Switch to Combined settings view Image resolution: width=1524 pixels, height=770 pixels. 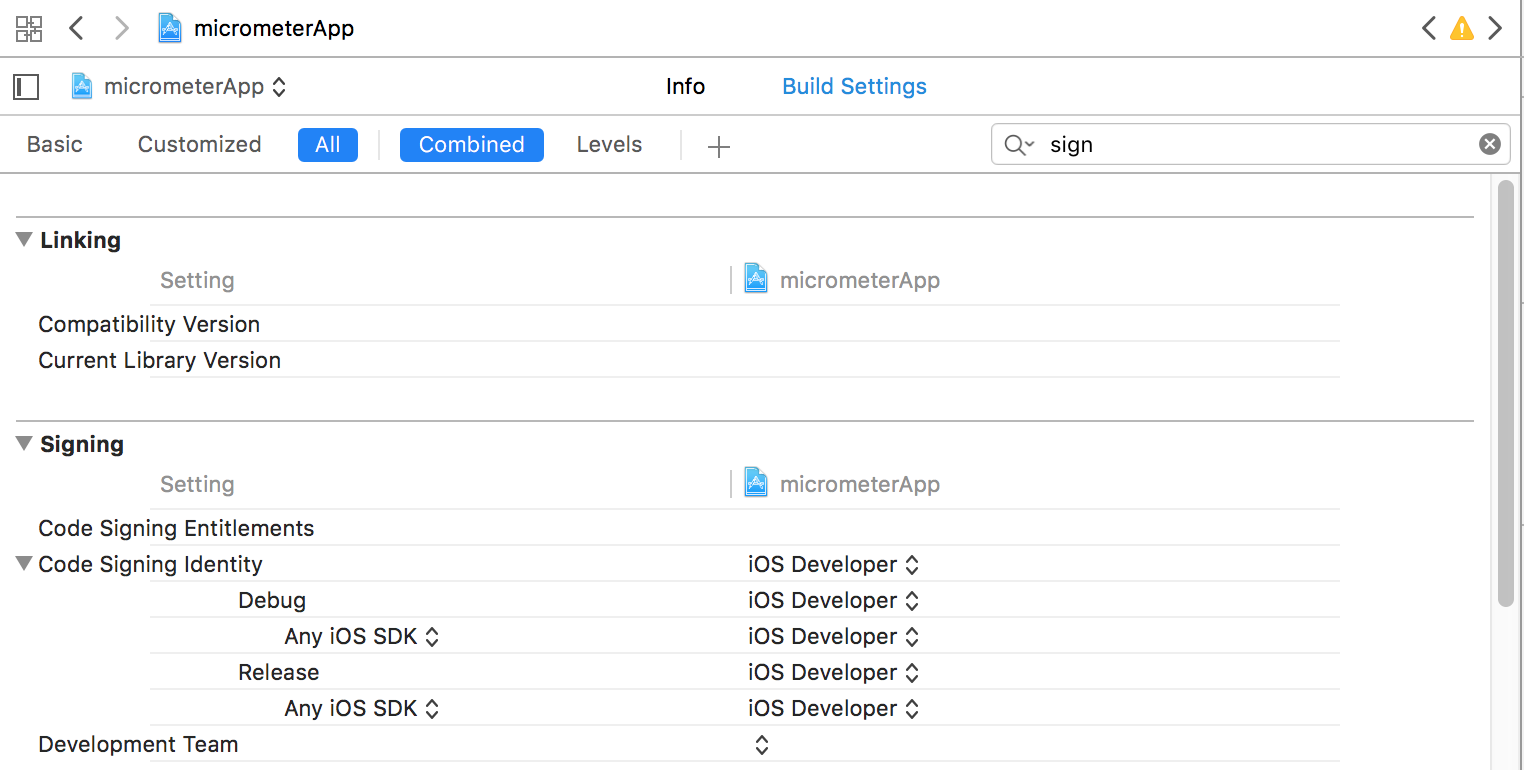(471, 145)
